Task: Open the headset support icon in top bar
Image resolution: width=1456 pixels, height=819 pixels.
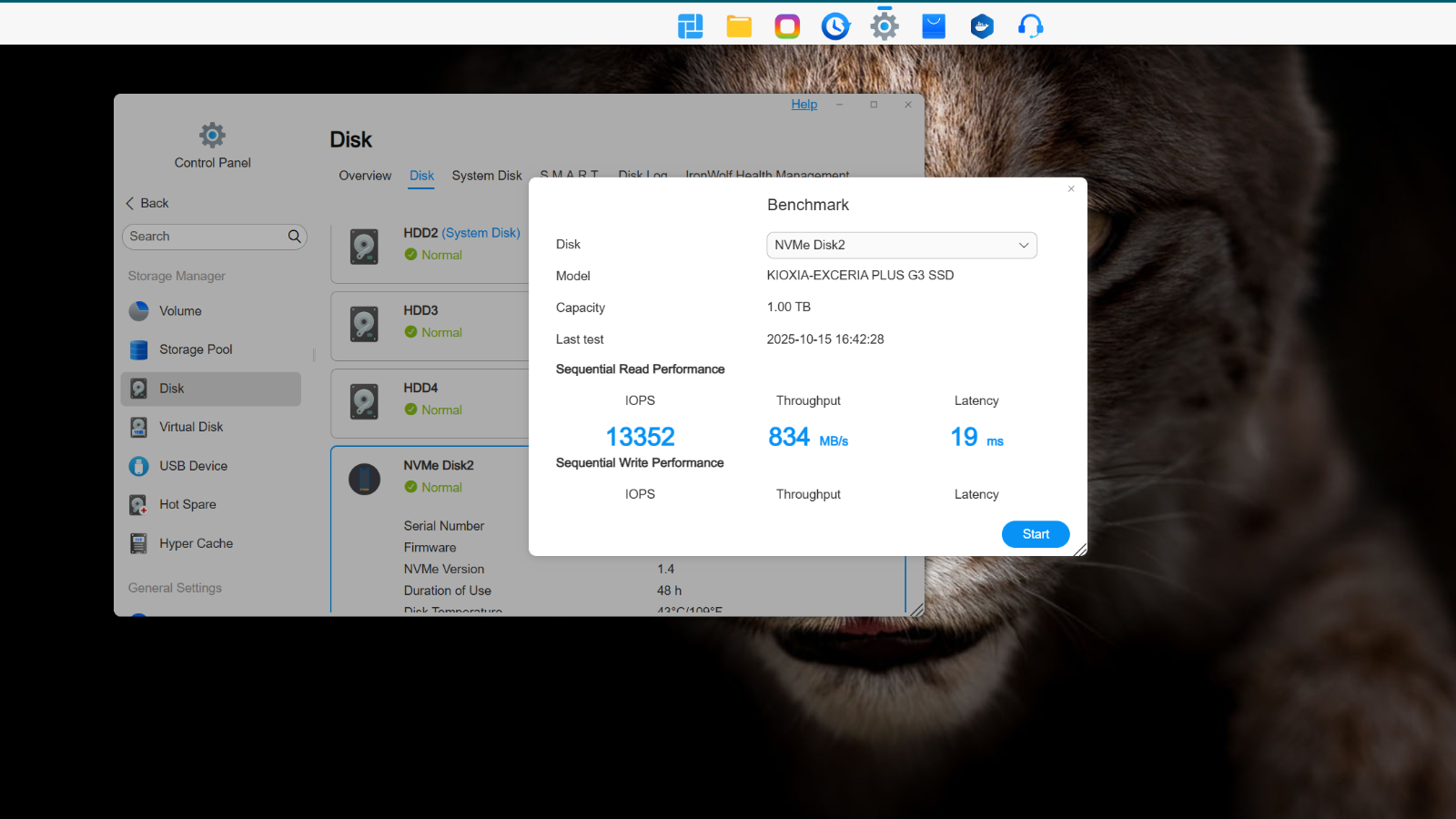Action: (x=1030, y=26)
